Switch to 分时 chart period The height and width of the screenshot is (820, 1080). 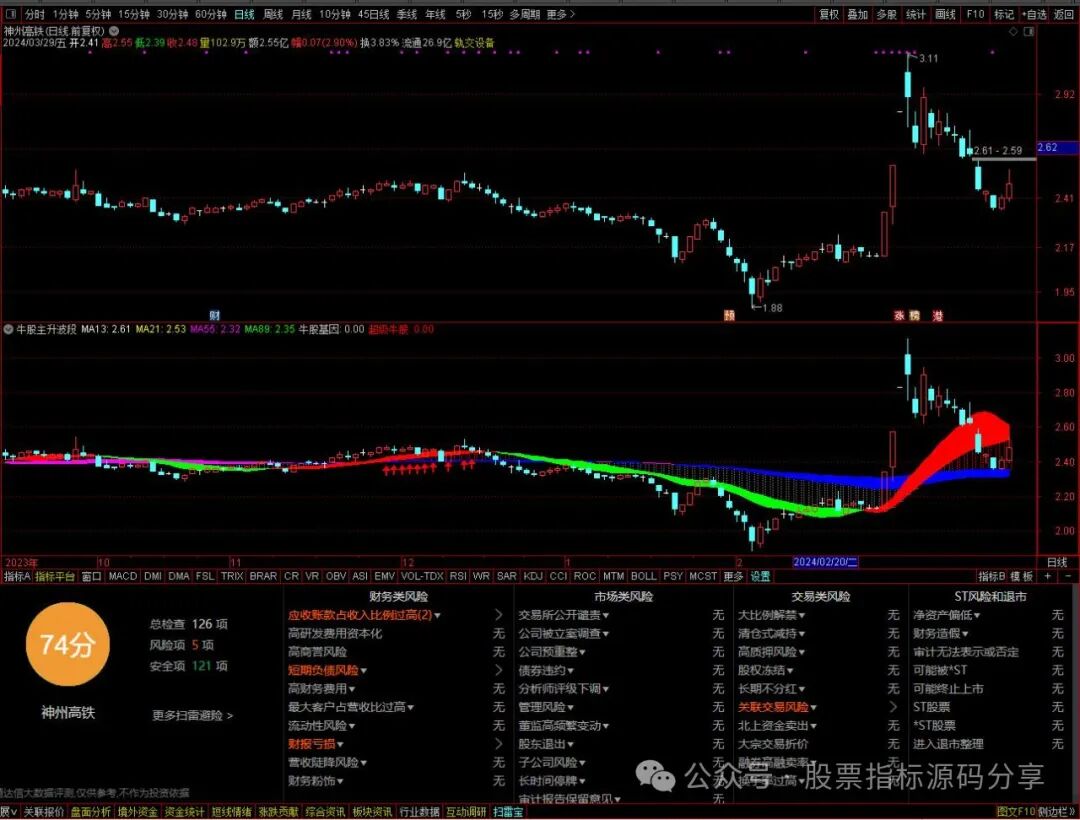[34, 14]
